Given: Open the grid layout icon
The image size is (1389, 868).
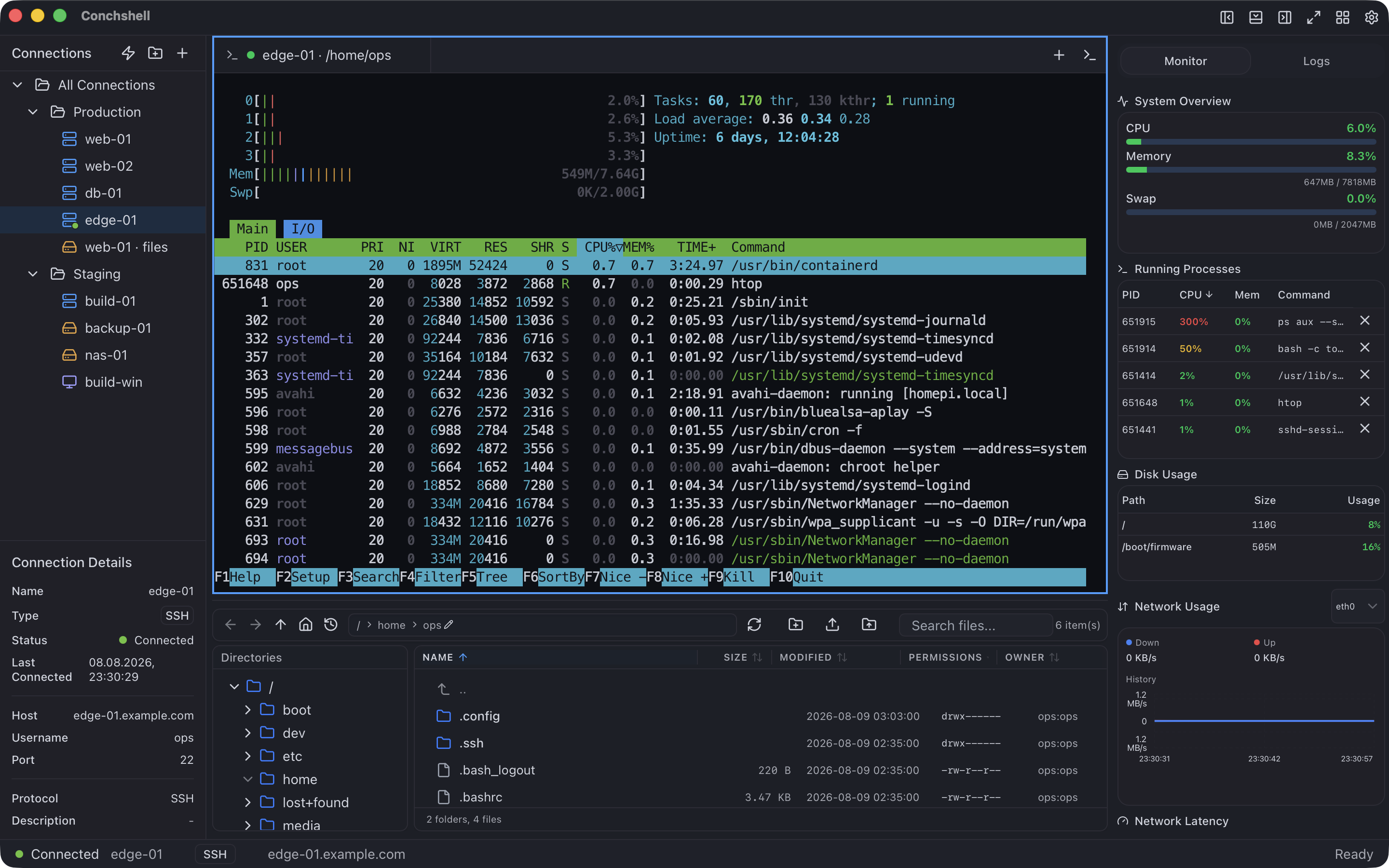Looking at the screenshot, I should [x=1343, y=17].
